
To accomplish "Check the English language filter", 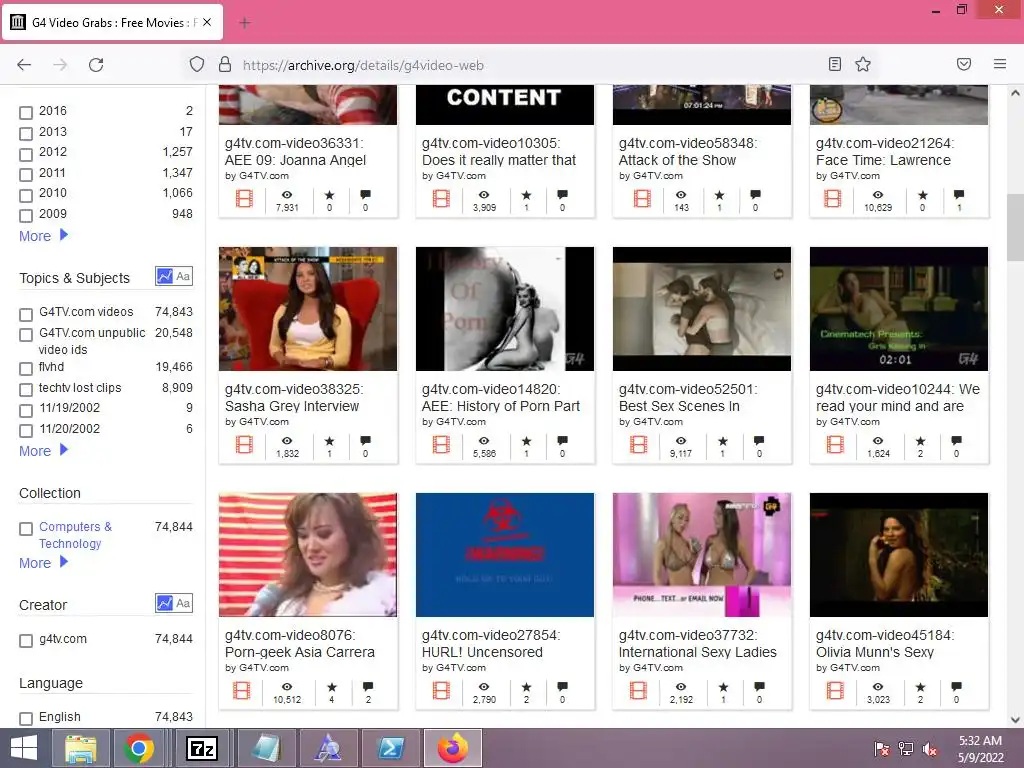I will 26,718.
